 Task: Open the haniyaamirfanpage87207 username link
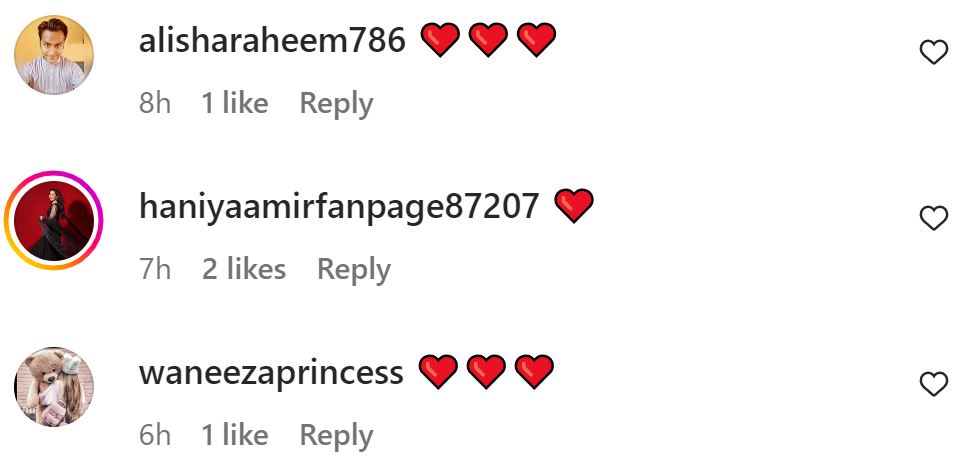[339, 208]
